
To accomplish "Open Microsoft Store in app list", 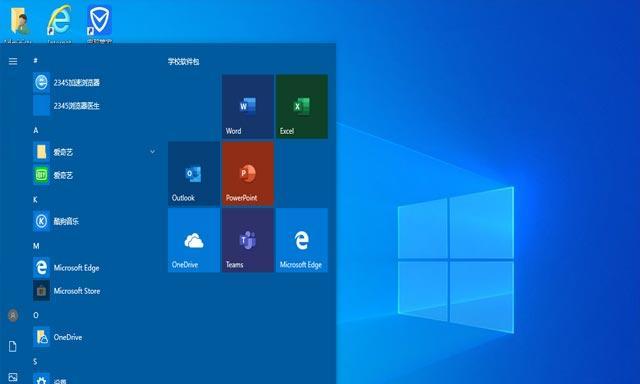I will [96, 291].
